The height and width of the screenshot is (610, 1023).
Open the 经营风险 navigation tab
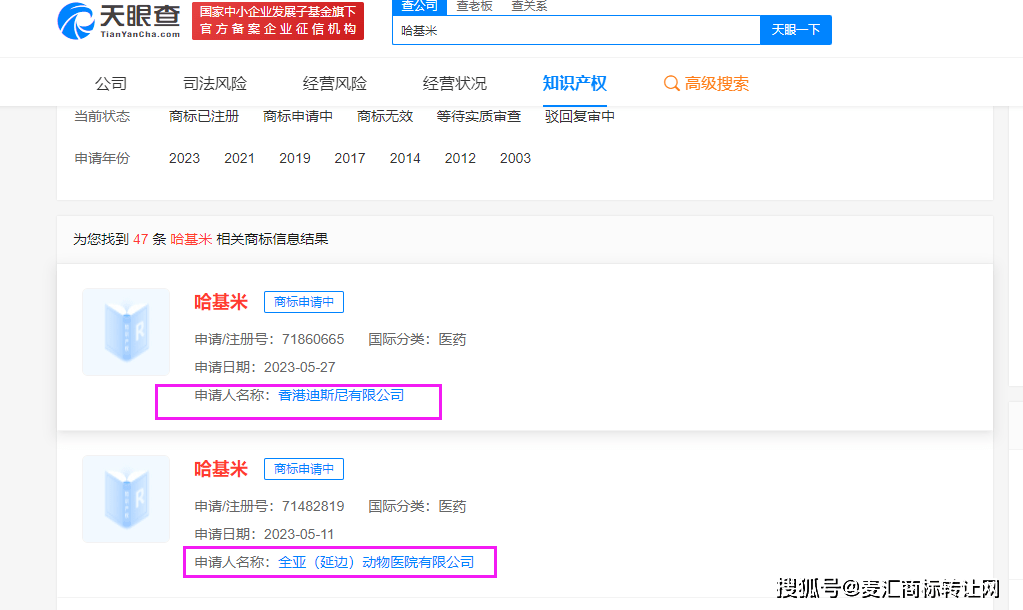[335, 84]
